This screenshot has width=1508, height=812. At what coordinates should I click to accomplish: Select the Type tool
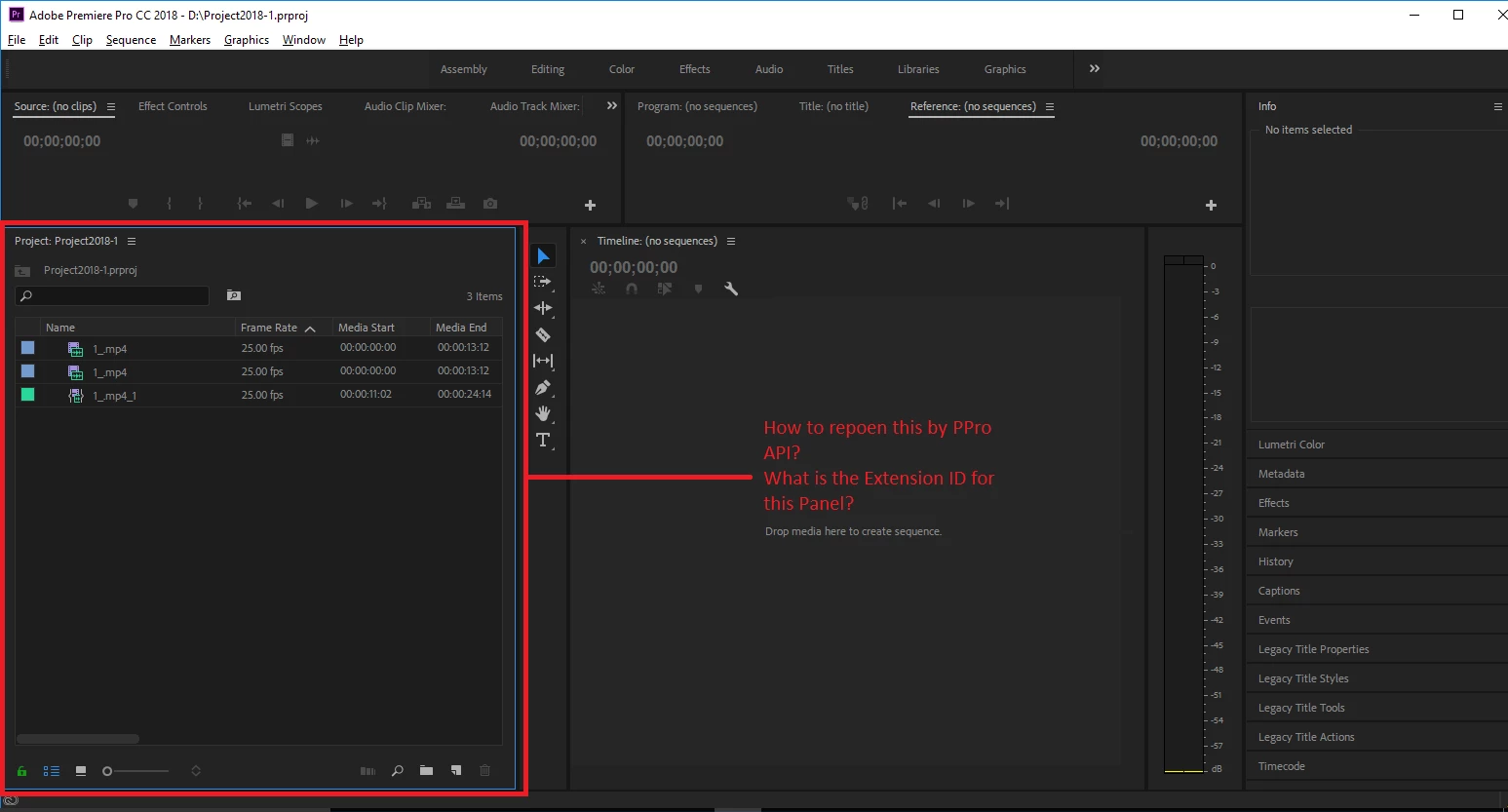(x=543, y=440)
